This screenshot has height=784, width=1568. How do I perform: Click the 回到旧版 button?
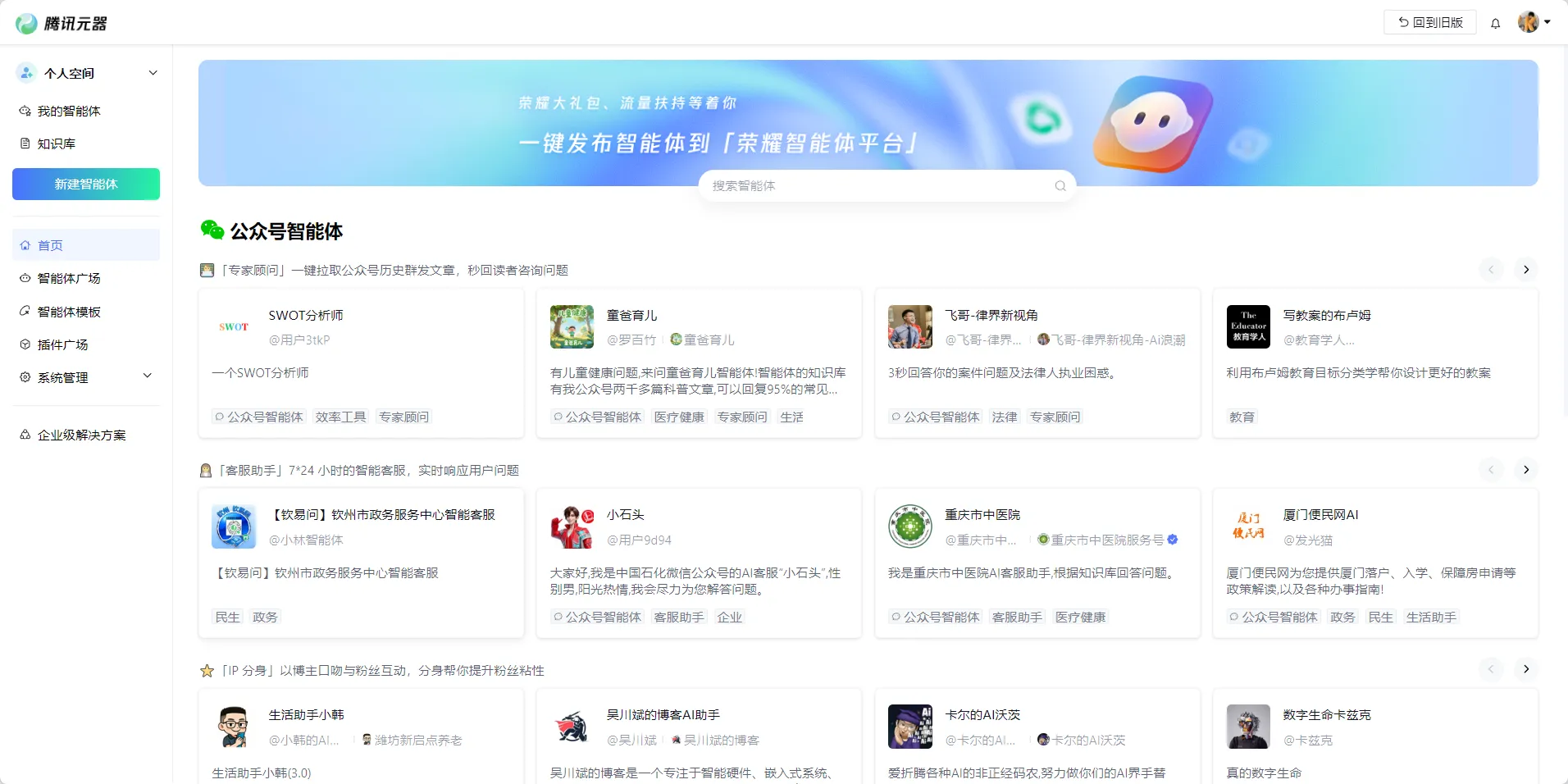pyautogui.click(x=1429, y=22)
